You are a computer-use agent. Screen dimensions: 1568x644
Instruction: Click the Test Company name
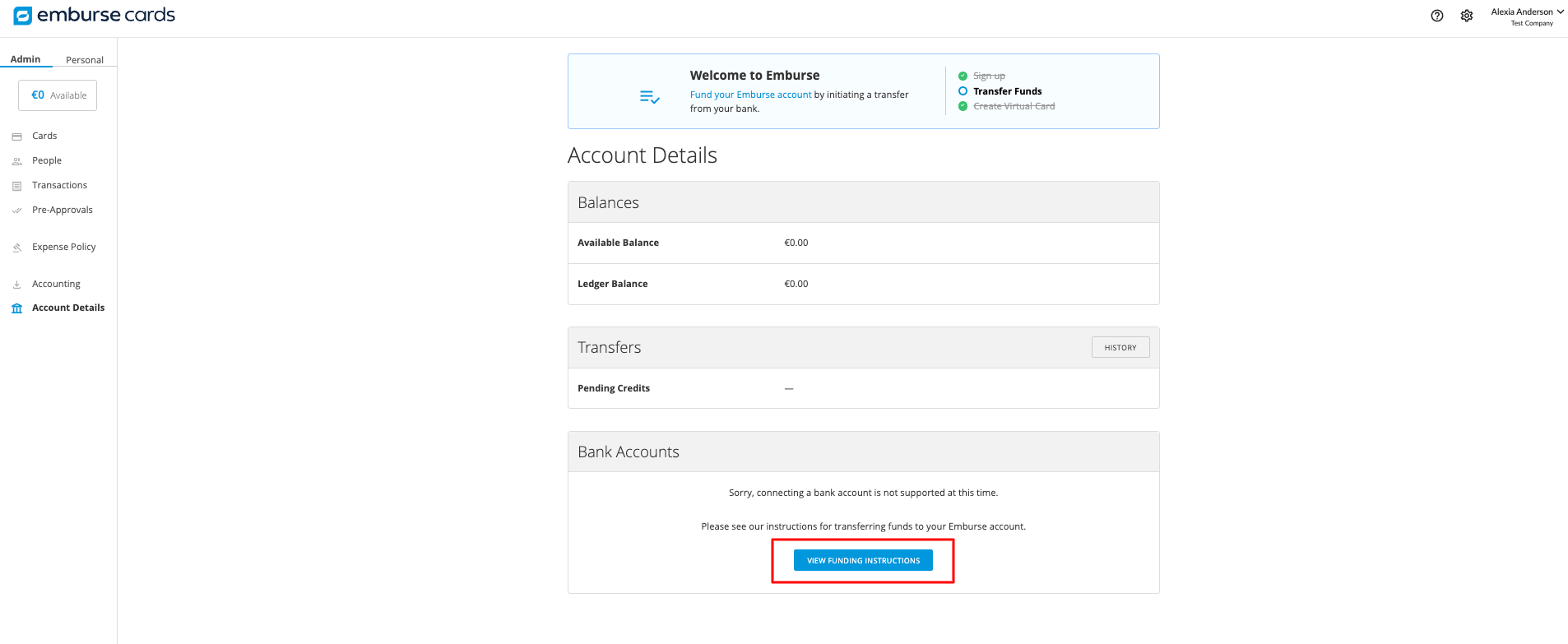1532,23
